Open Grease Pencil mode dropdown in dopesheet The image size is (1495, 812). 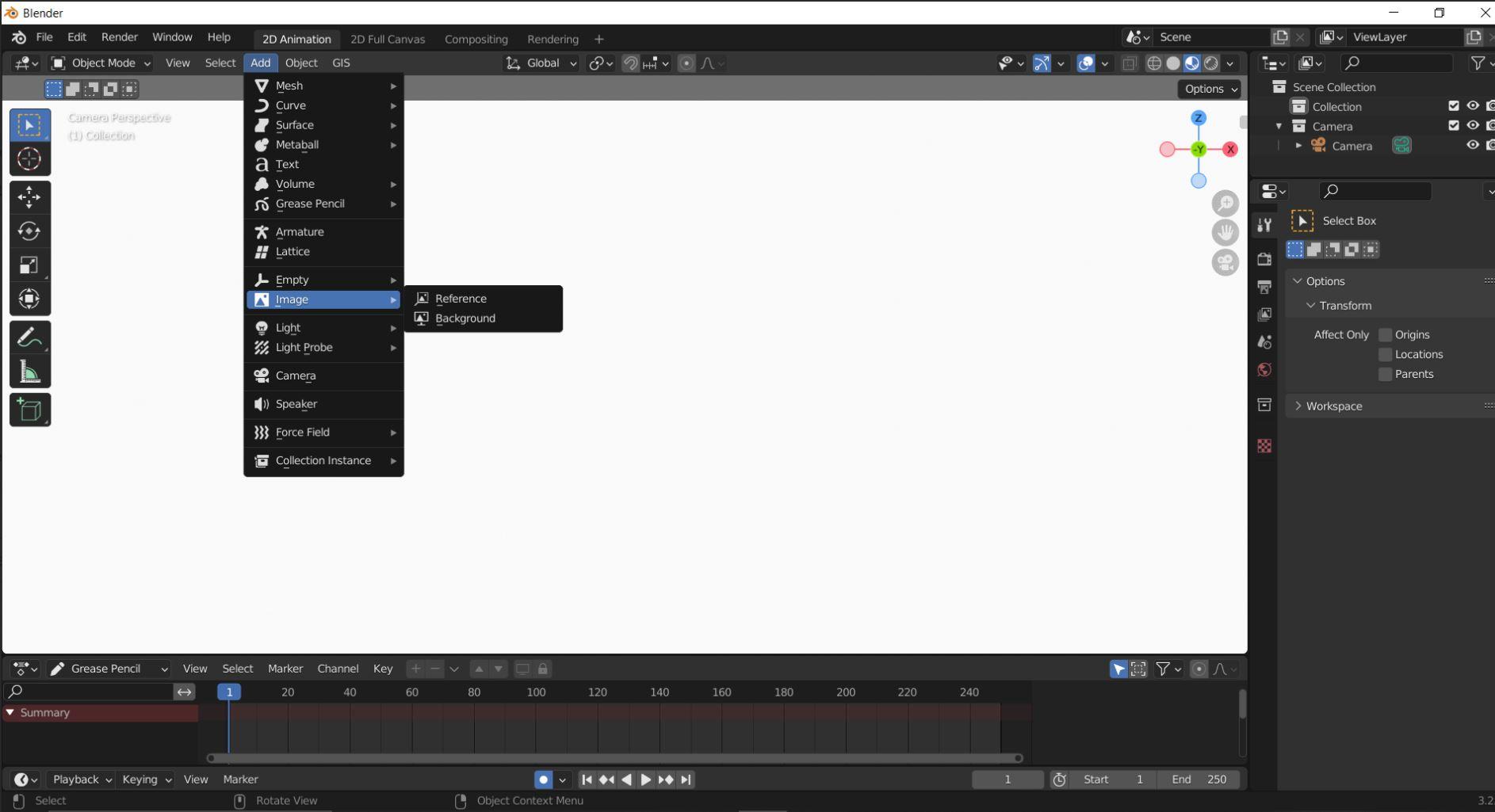(x=109, y=669)
